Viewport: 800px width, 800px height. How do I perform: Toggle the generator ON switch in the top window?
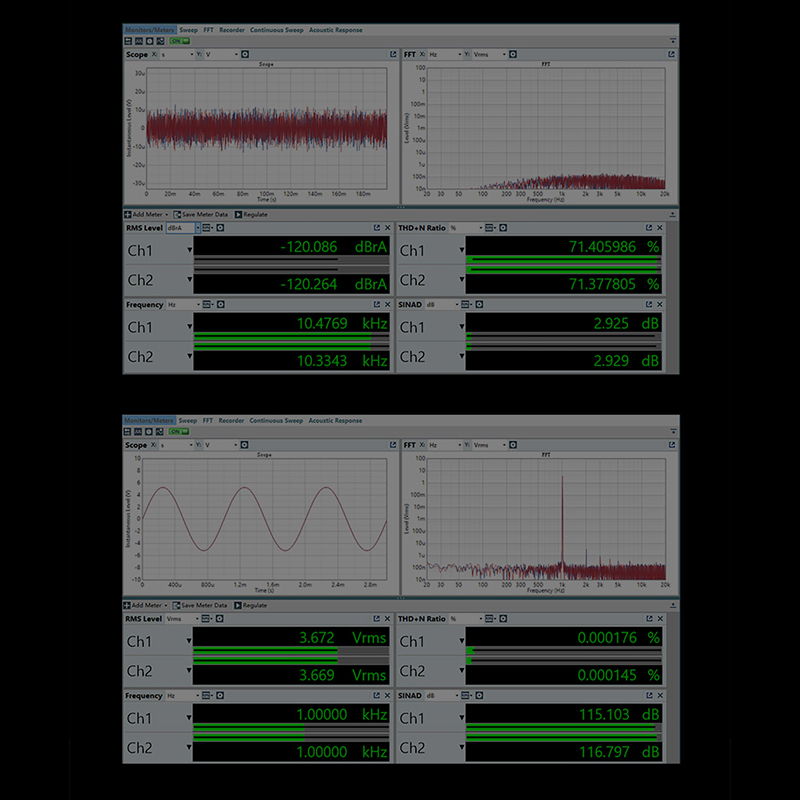click(178, 41)
